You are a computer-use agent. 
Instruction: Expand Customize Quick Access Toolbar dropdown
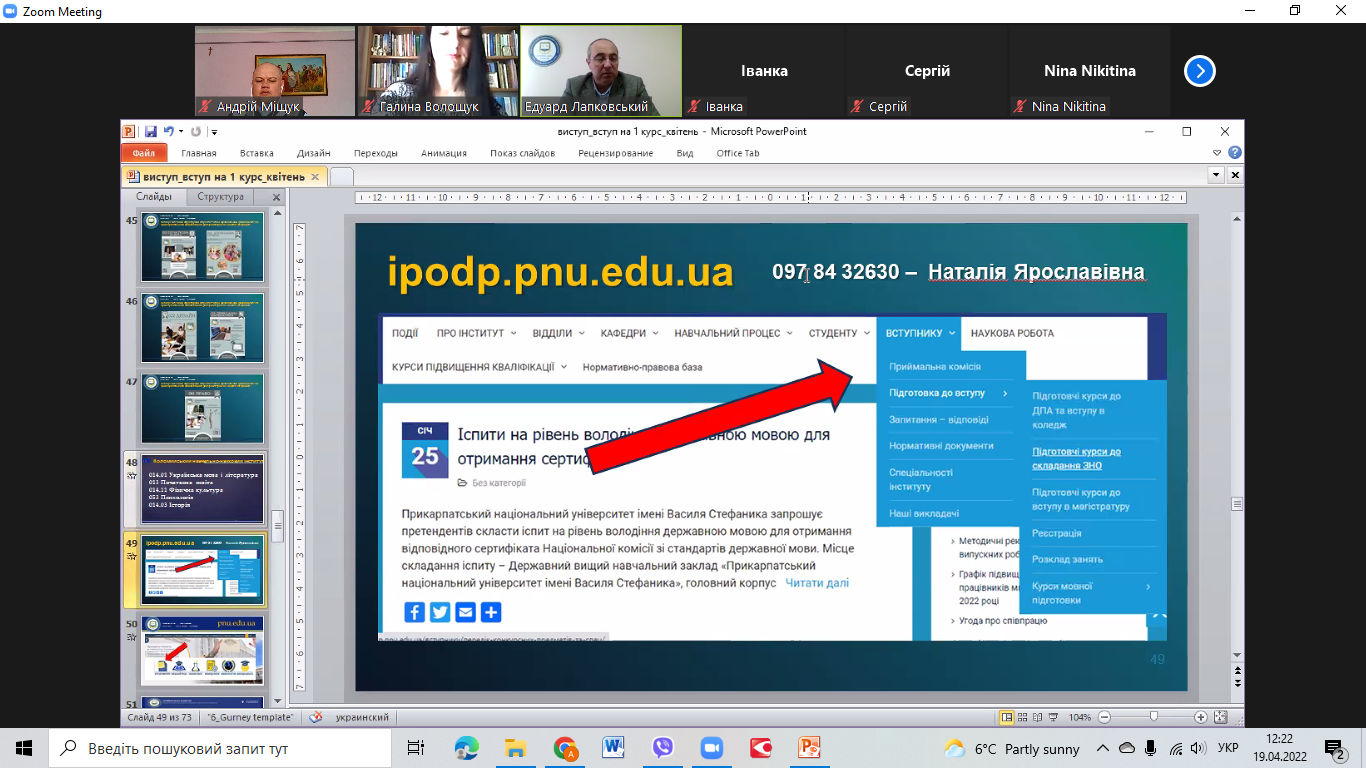[x=214, y=132]
